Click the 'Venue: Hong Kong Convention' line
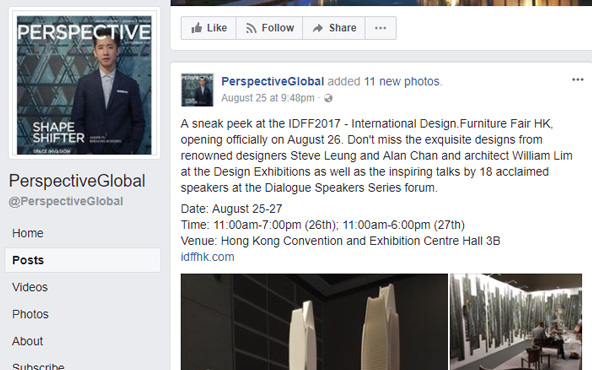The image size is (592, 370). [x=340, y=241]
